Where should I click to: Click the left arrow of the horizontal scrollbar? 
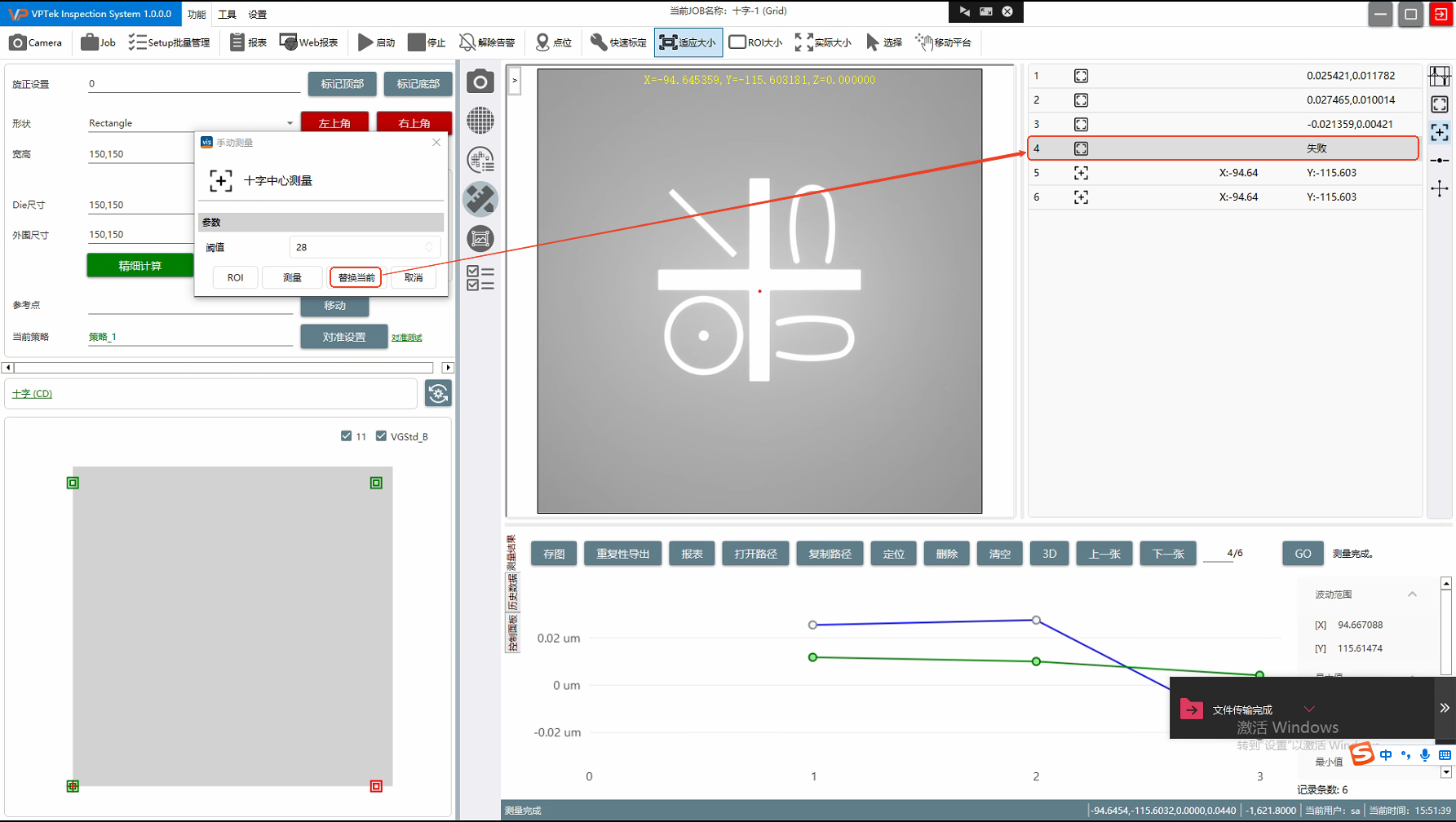point(8,368)
